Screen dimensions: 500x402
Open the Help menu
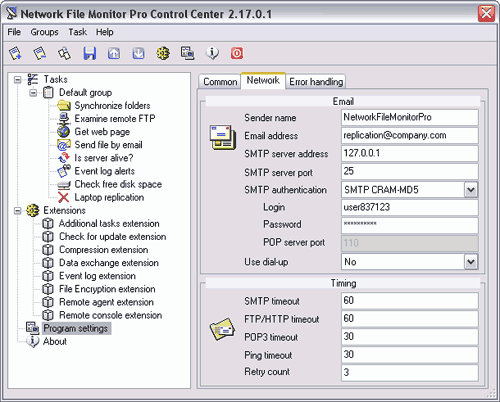coord(105,32)
